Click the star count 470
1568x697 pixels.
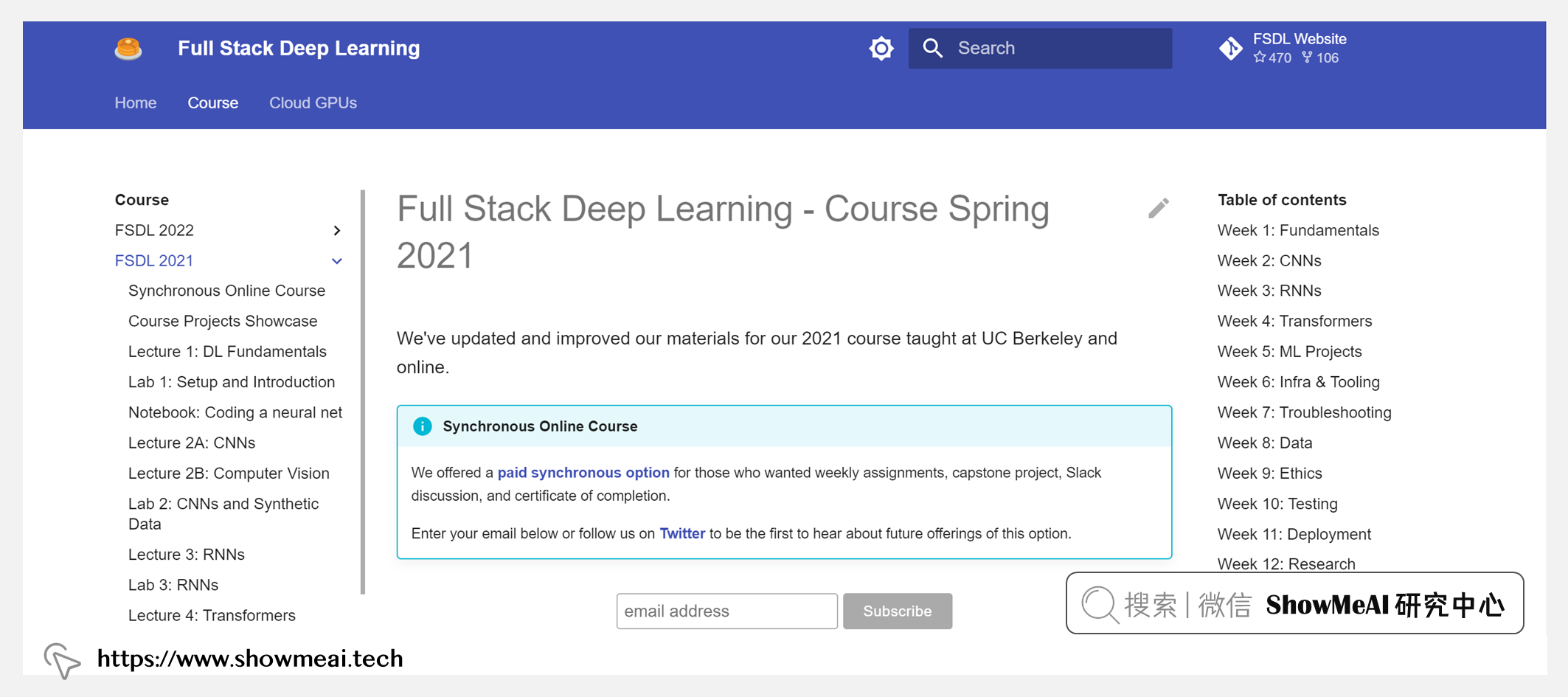1273,58
